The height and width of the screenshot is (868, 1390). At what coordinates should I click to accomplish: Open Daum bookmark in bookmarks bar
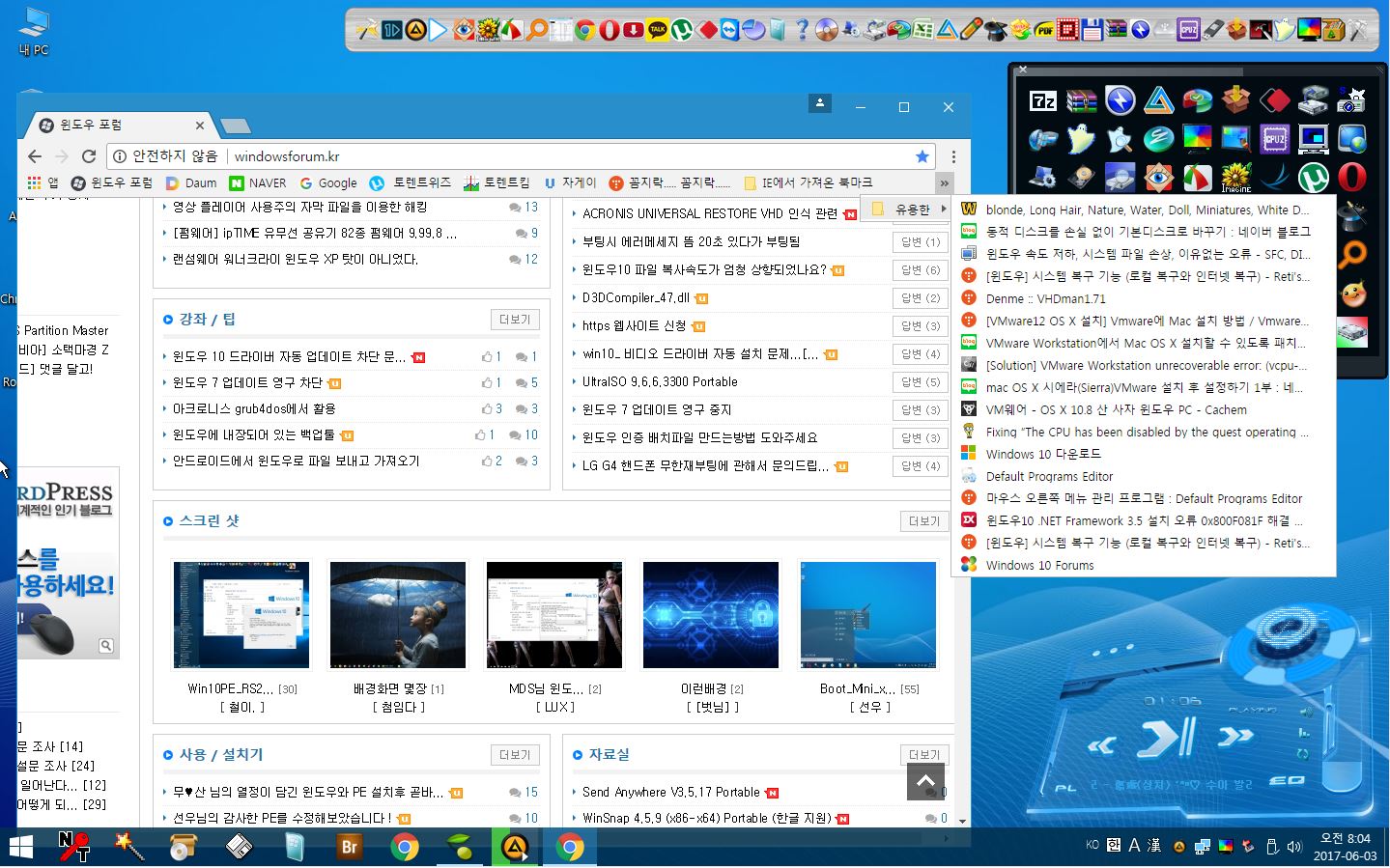coord(191,182)
